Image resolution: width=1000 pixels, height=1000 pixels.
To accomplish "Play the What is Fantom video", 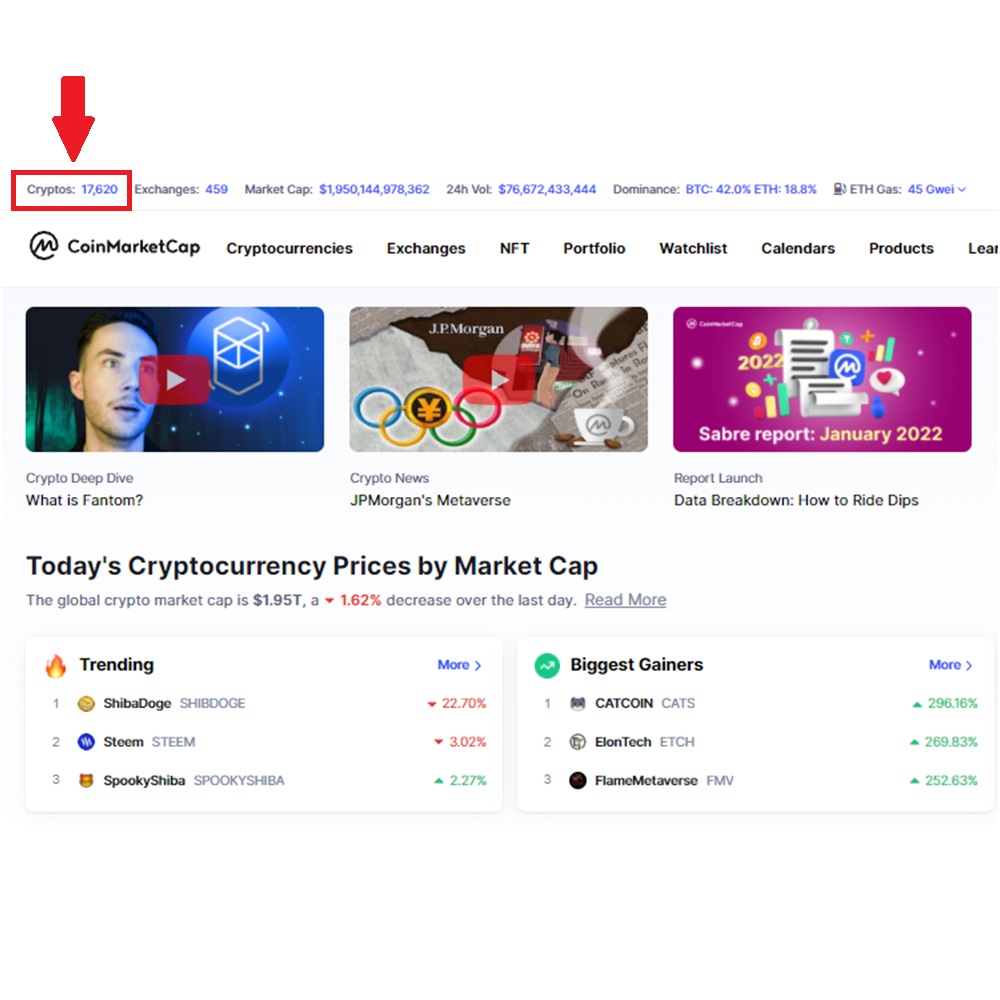I will (175, 379).
